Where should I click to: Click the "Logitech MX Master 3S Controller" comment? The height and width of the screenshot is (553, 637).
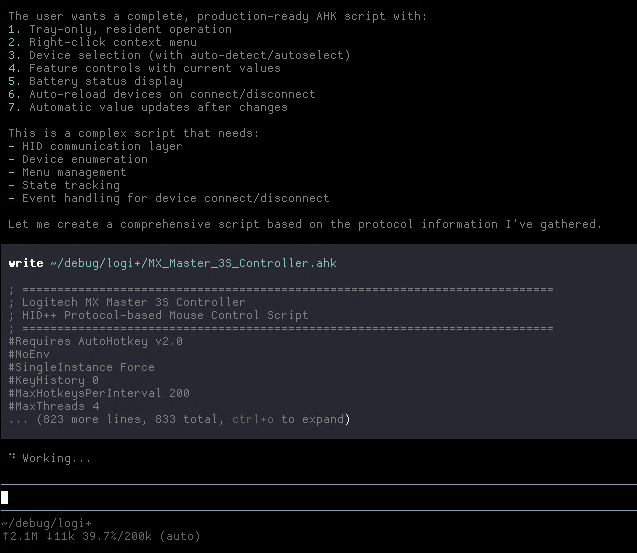coord(133,302)
